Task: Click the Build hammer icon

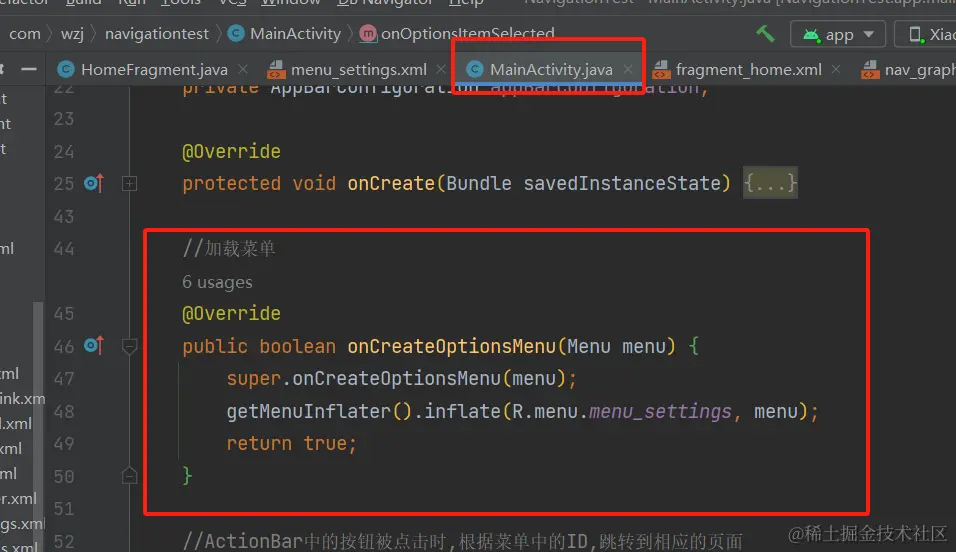Action: (765, 34)
